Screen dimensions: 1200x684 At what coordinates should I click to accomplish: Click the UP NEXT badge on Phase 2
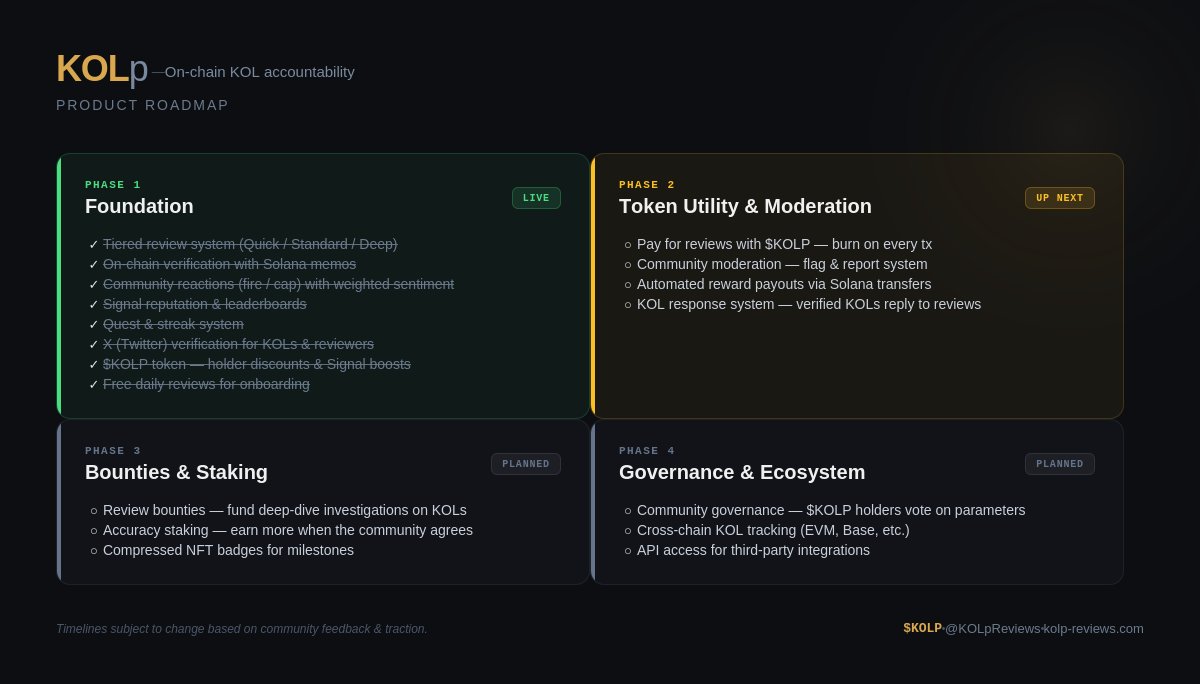click(x=1059, y=198)
